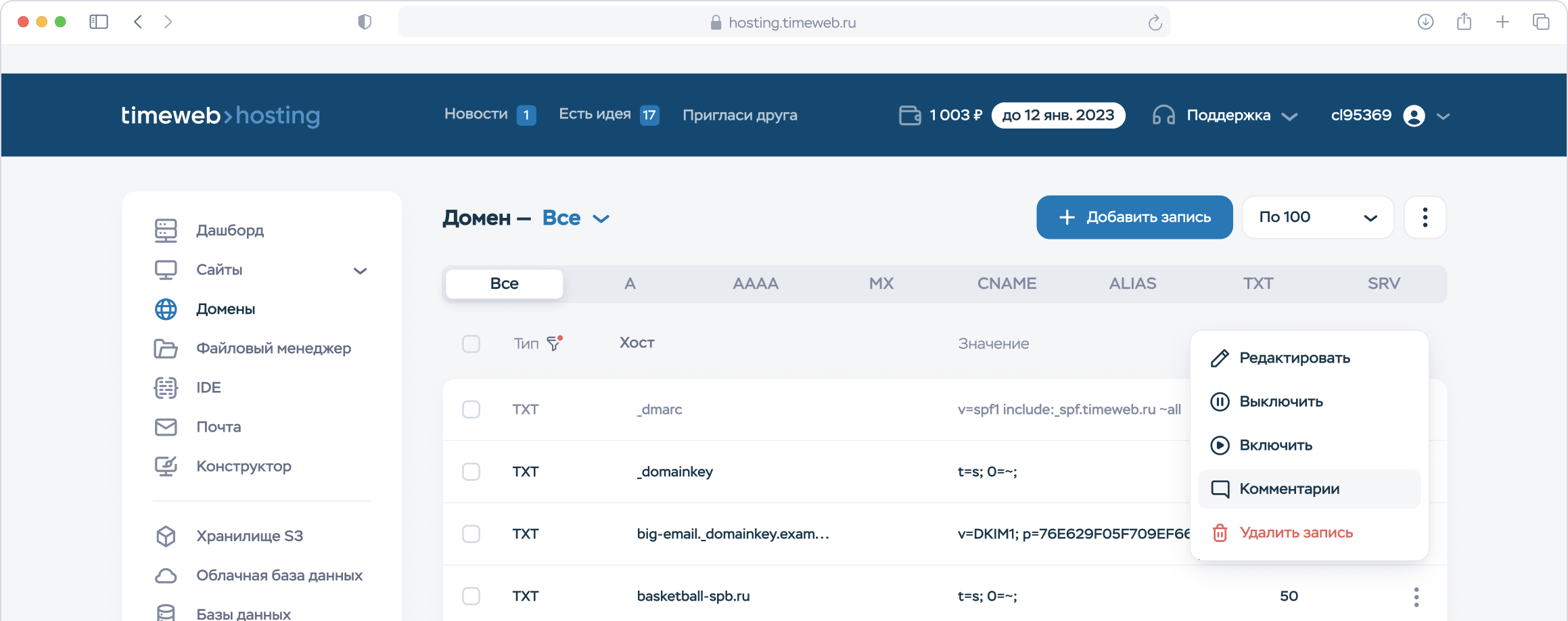Expand the Сайты sidebar section

[x=361, y=271]
